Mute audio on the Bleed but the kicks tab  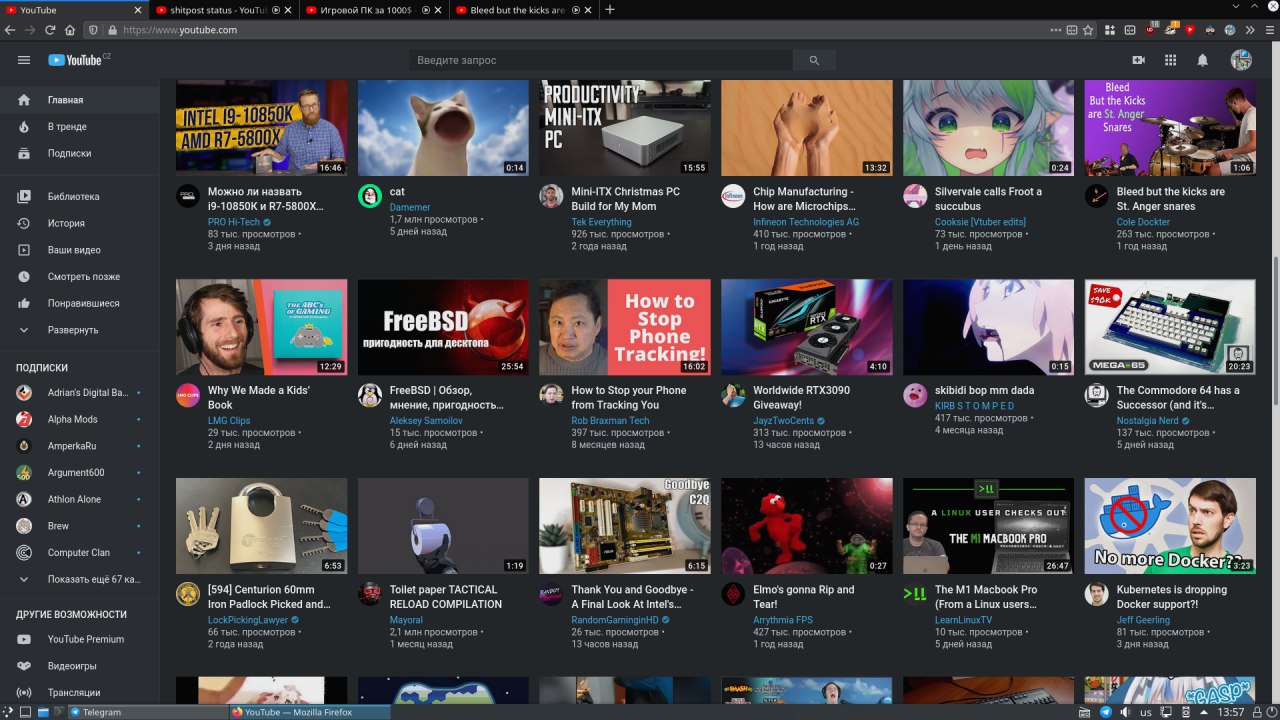(x=574, y=10)
